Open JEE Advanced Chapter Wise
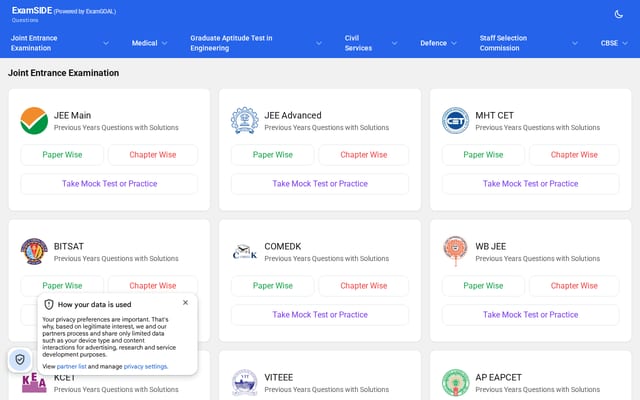640x400 pixels. [x=364, y=155]
